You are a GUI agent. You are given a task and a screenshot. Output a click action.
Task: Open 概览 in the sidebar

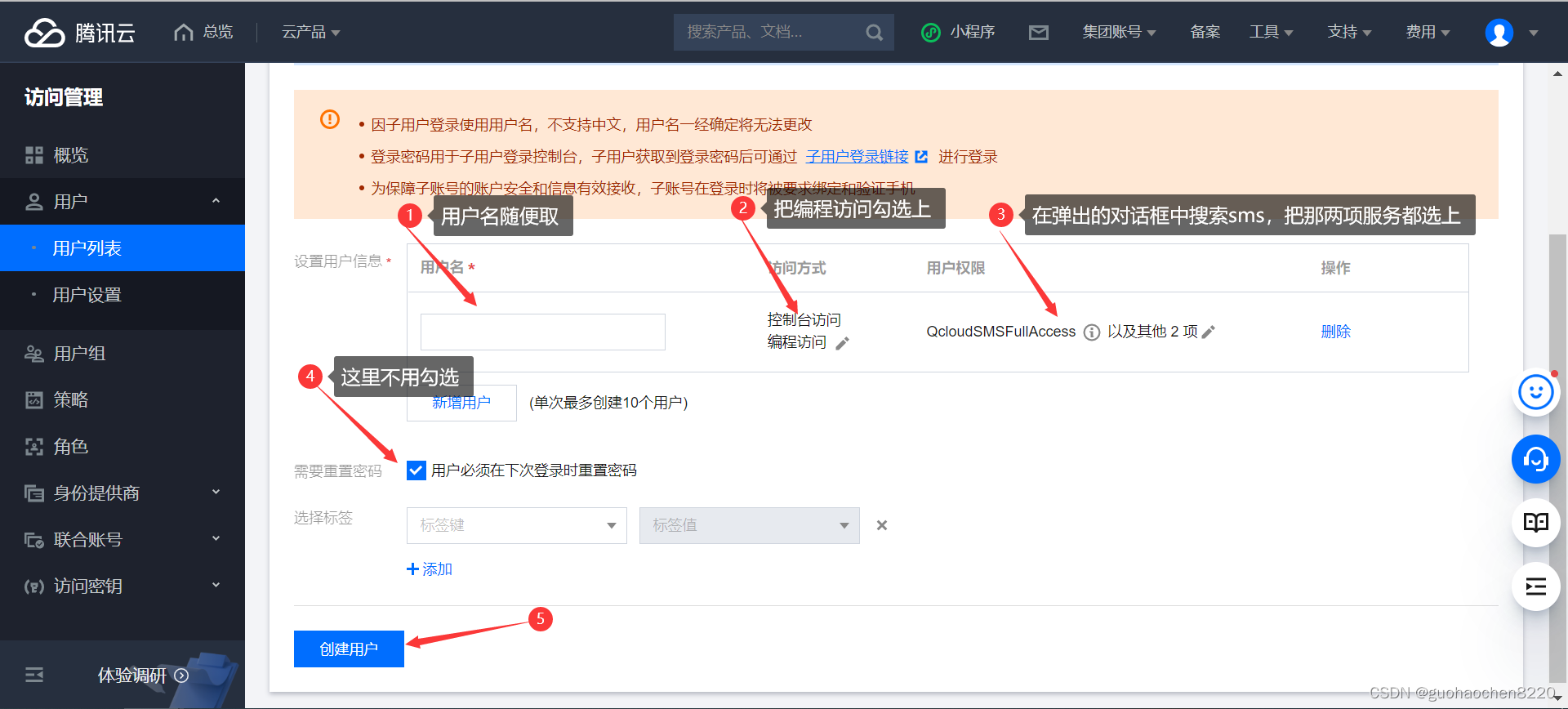(122, 155)
